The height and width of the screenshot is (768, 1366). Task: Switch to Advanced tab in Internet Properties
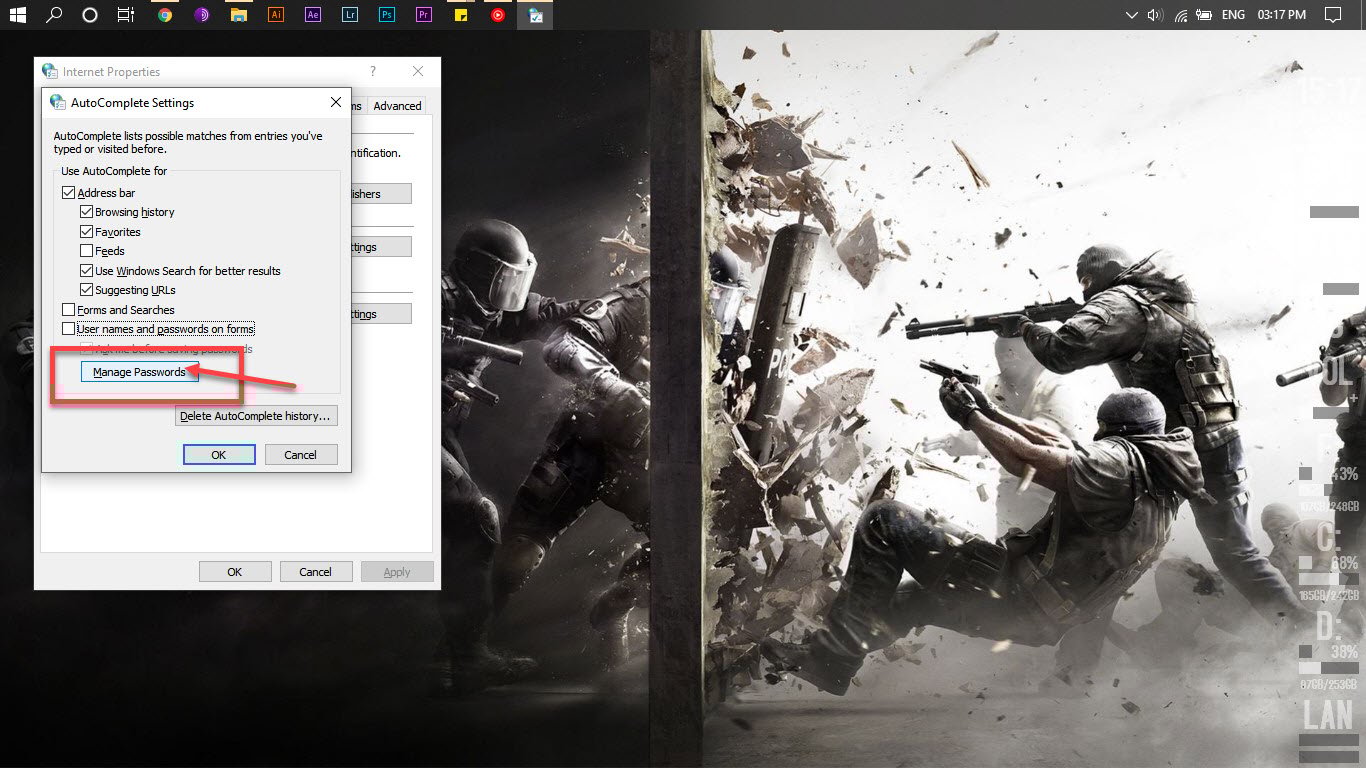[397, 106]
